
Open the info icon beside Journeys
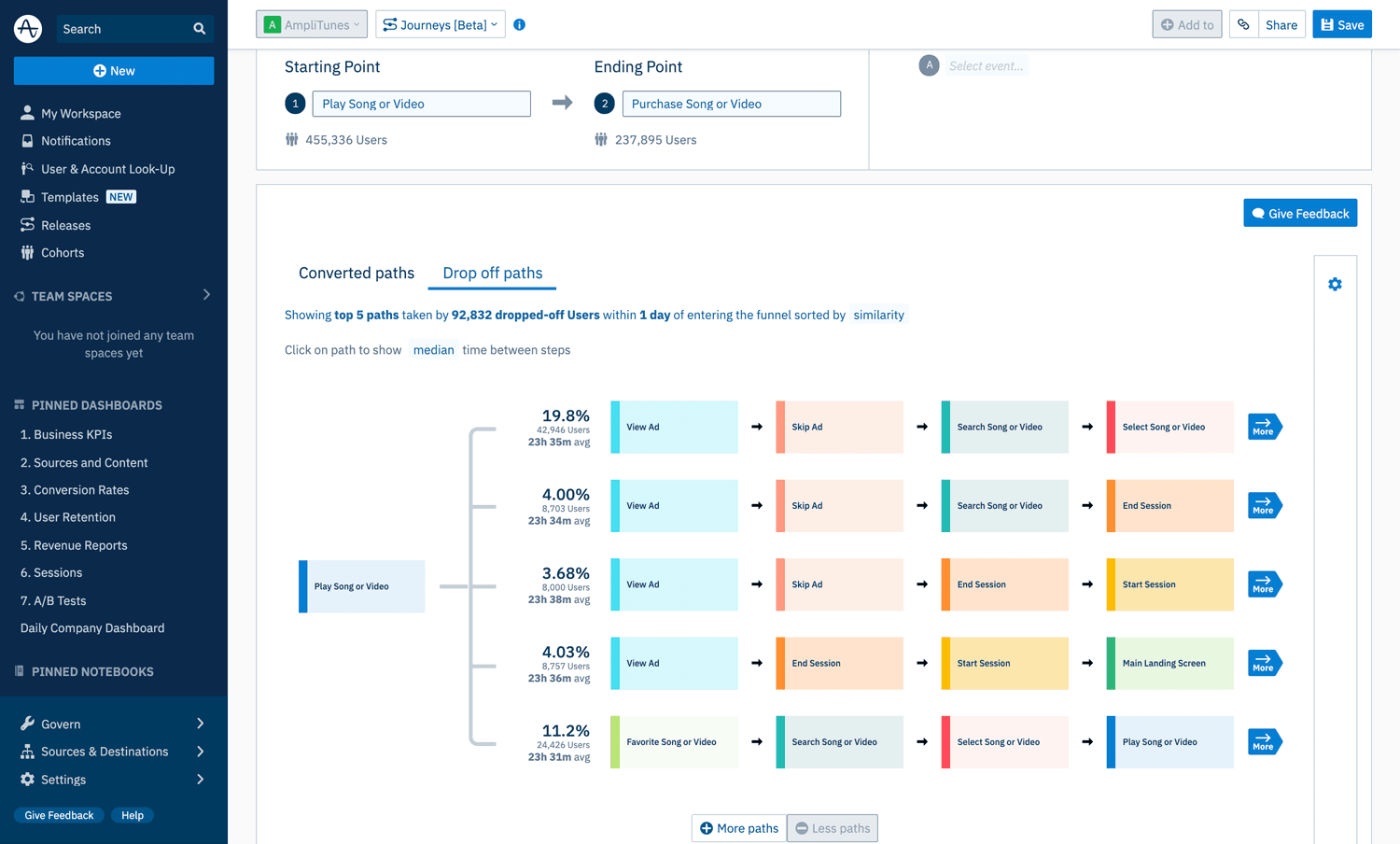[x=520, y=25]
